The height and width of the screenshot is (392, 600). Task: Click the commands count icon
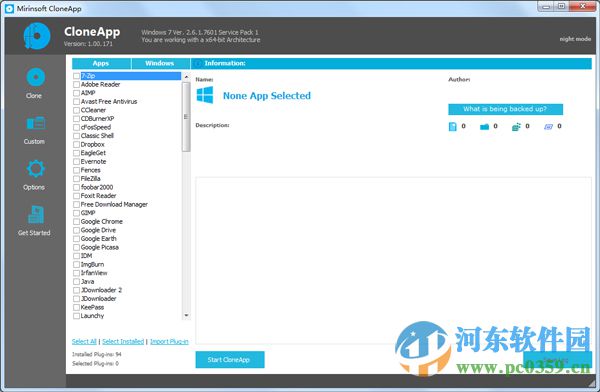pyautogui.click(x=548, y=126)
